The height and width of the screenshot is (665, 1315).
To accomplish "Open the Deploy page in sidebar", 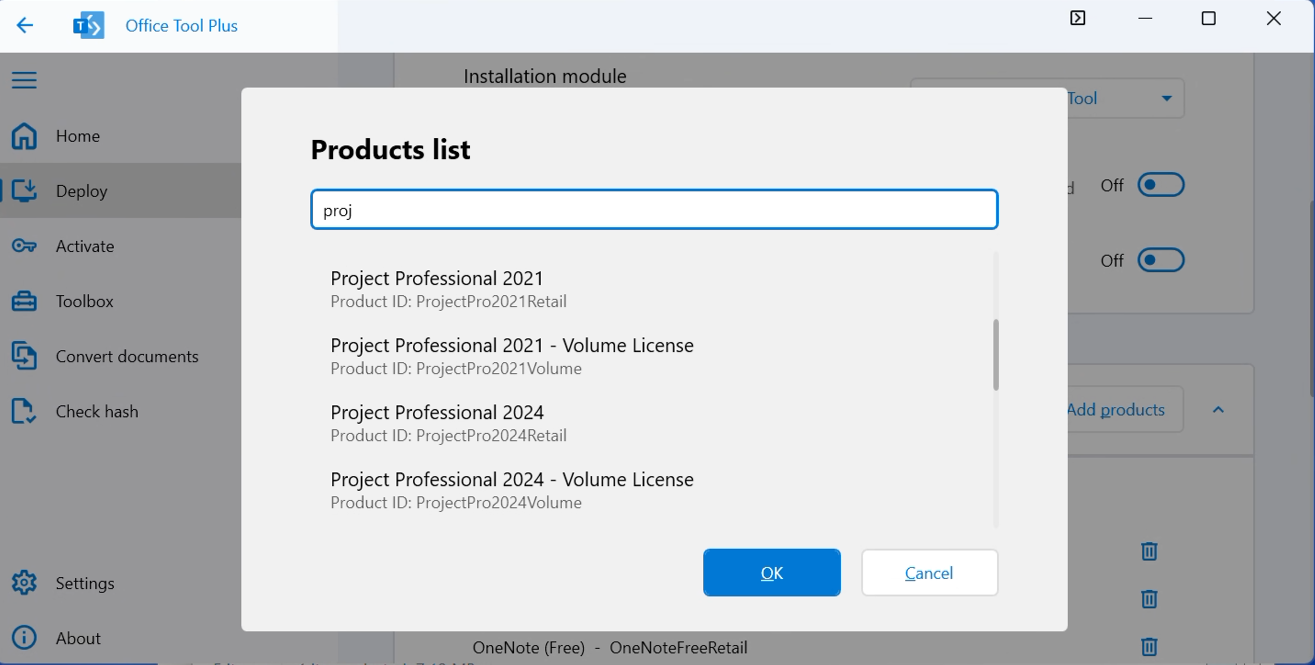I will coord(81,191).
